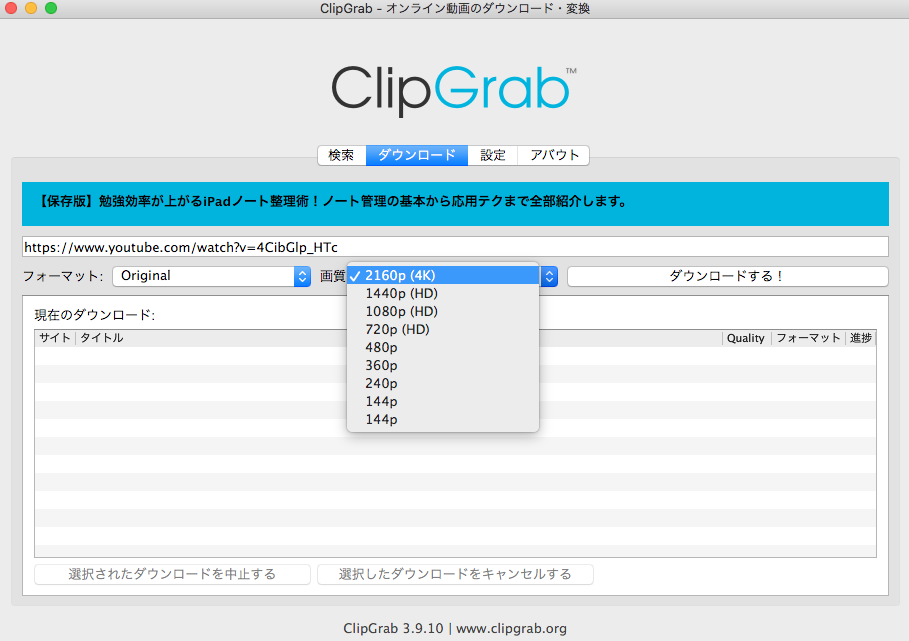Viewport: 909px width, 641px height.
Task: Click the Quality column header
Action: coord(746,338)
